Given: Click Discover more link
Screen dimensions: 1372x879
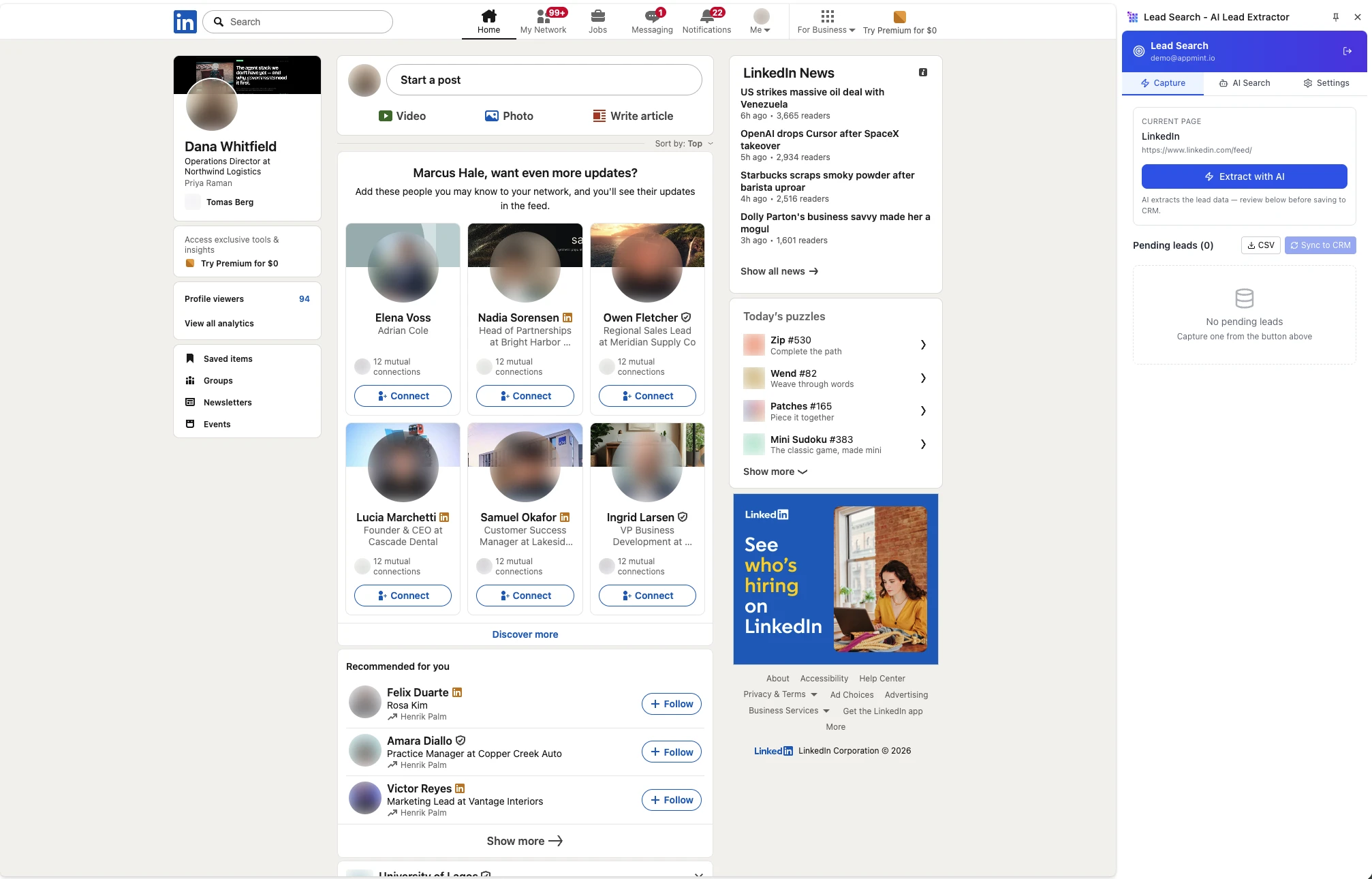Looking at the screenshot, I should (525, 634).
